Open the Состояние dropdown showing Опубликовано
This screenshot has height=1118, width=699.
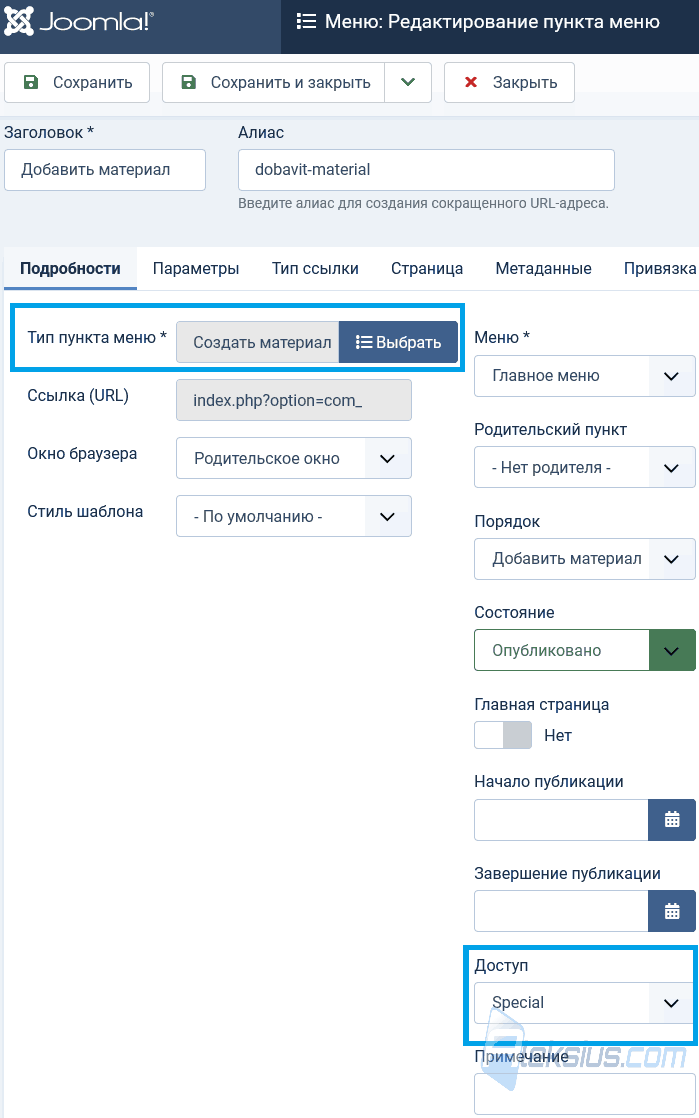(585, 650)
